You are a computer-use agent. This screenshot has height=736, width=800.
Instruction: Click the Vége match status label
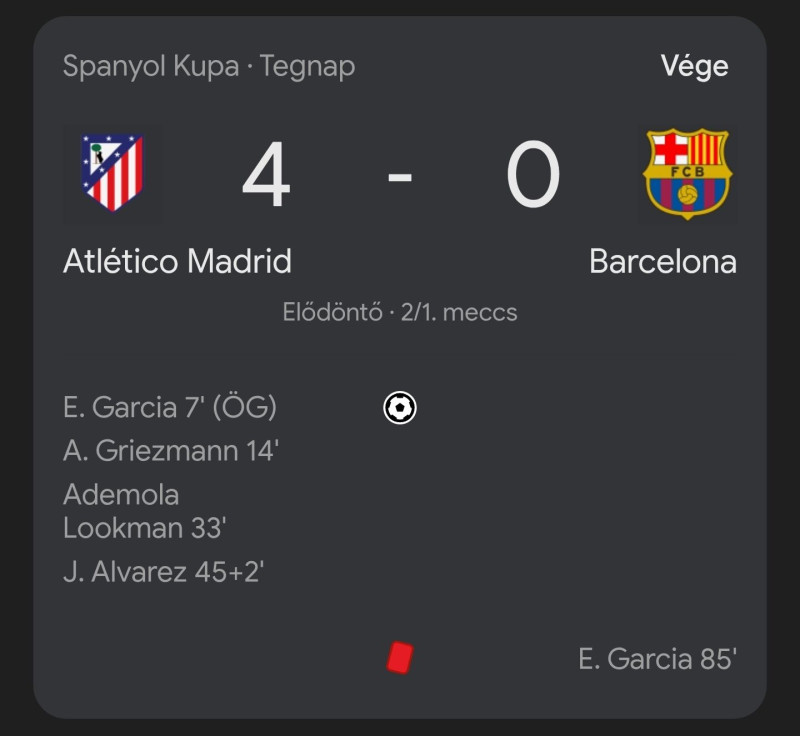[x=694, y=67]
